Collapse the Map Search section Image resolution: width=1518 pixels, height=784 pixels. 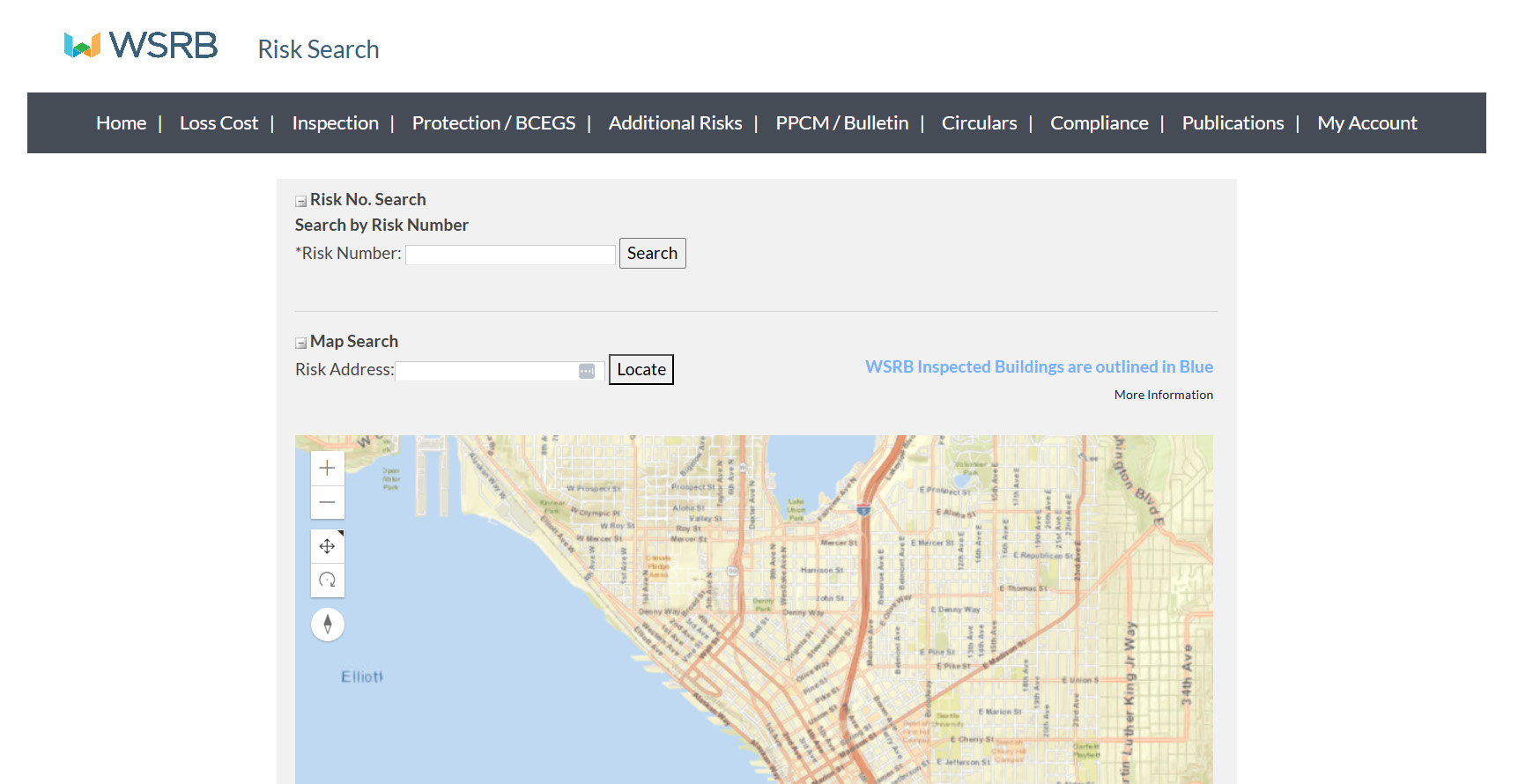(300, 343)
